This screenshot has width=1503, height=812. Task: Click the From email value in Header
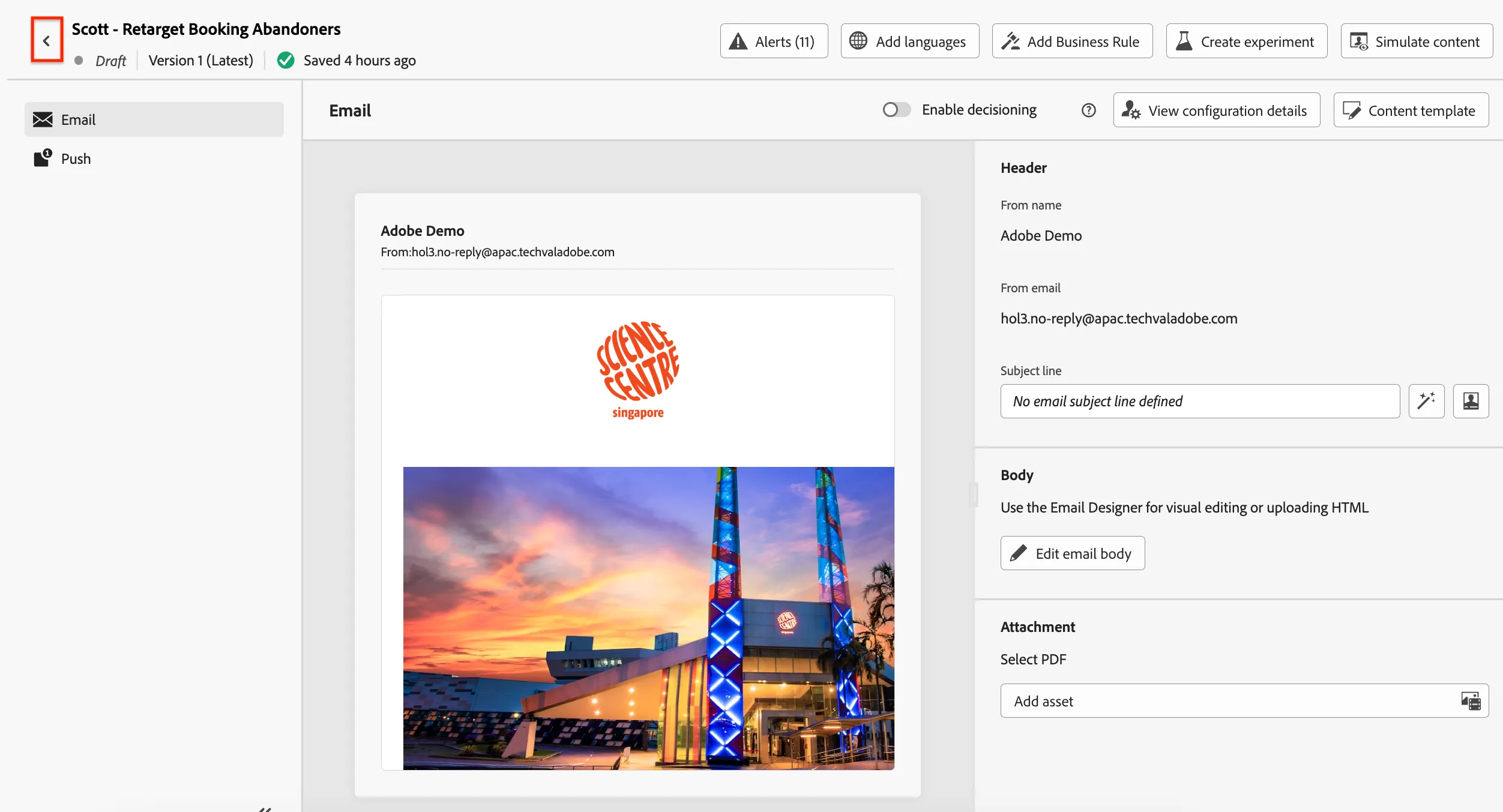point(1119,318)
